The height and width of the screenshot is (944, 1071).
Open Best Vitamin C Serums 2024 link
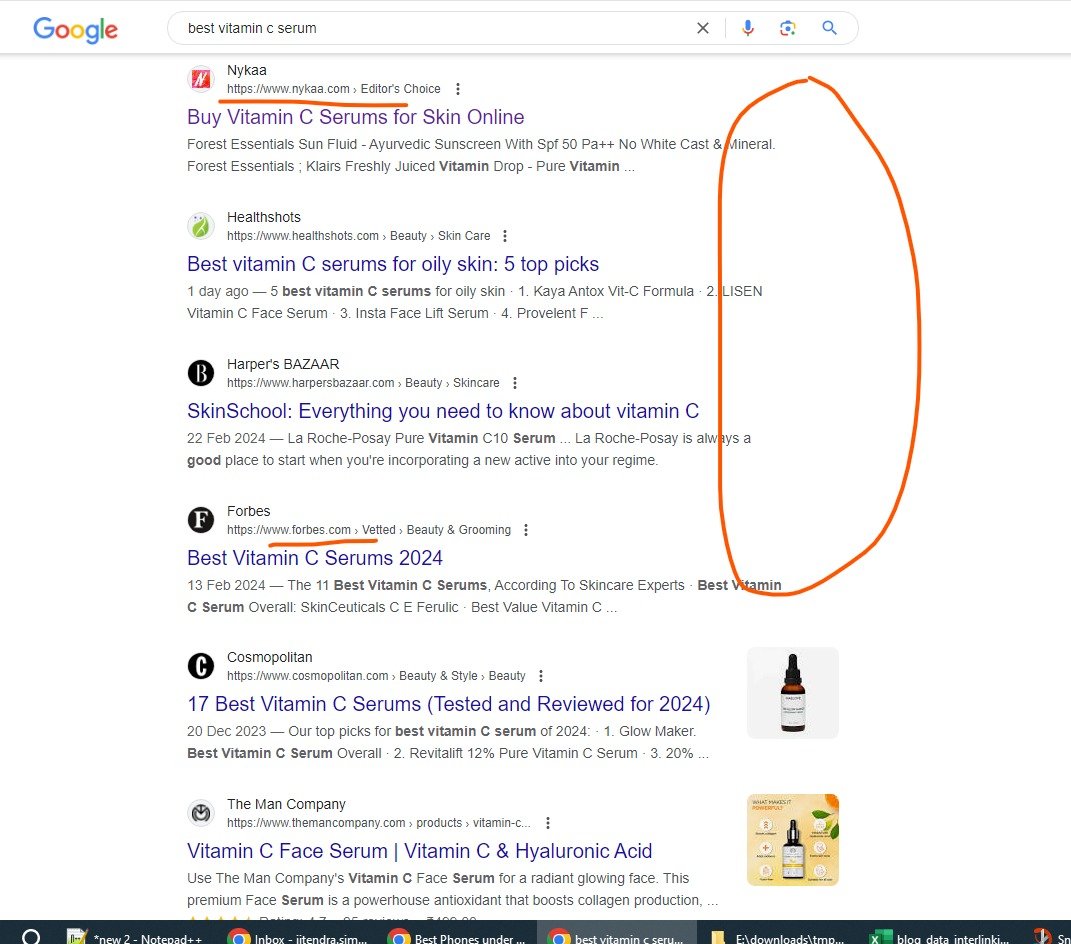coord(315,557)
